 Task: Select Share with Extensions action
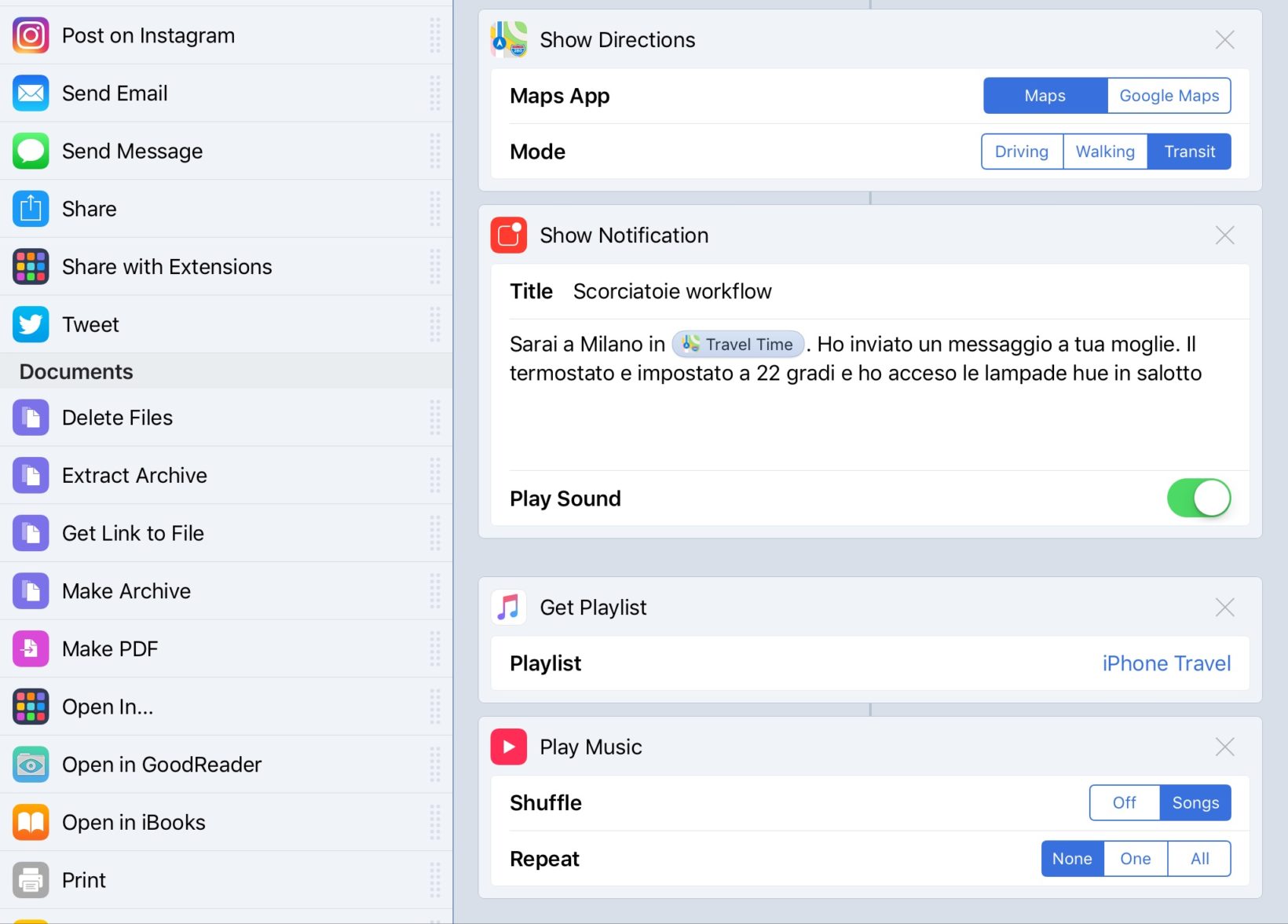[166, 267]
